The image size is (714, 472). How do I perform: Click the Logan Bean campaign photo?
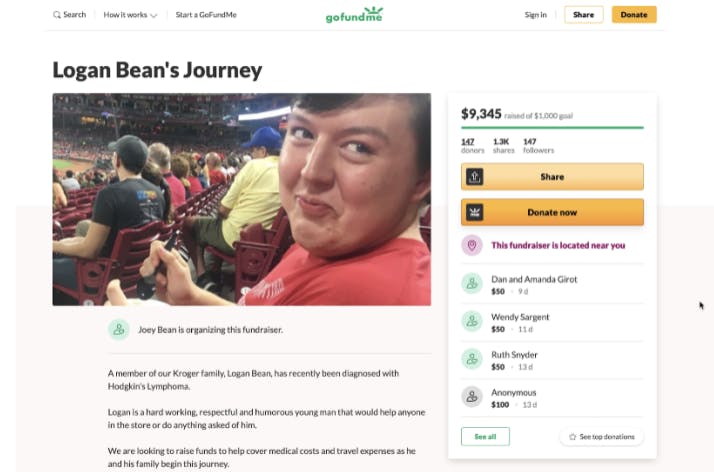241,199
